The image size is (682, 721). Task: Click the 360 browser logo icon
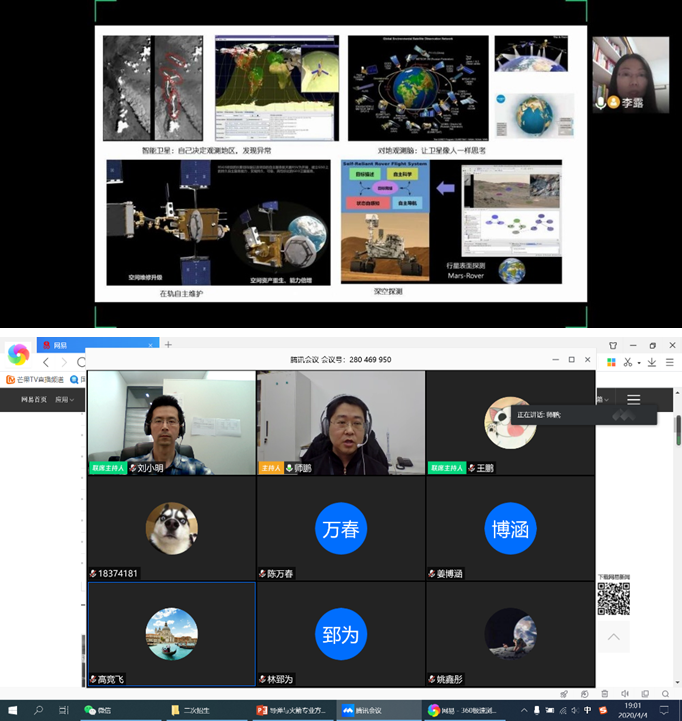pos(18,355)
